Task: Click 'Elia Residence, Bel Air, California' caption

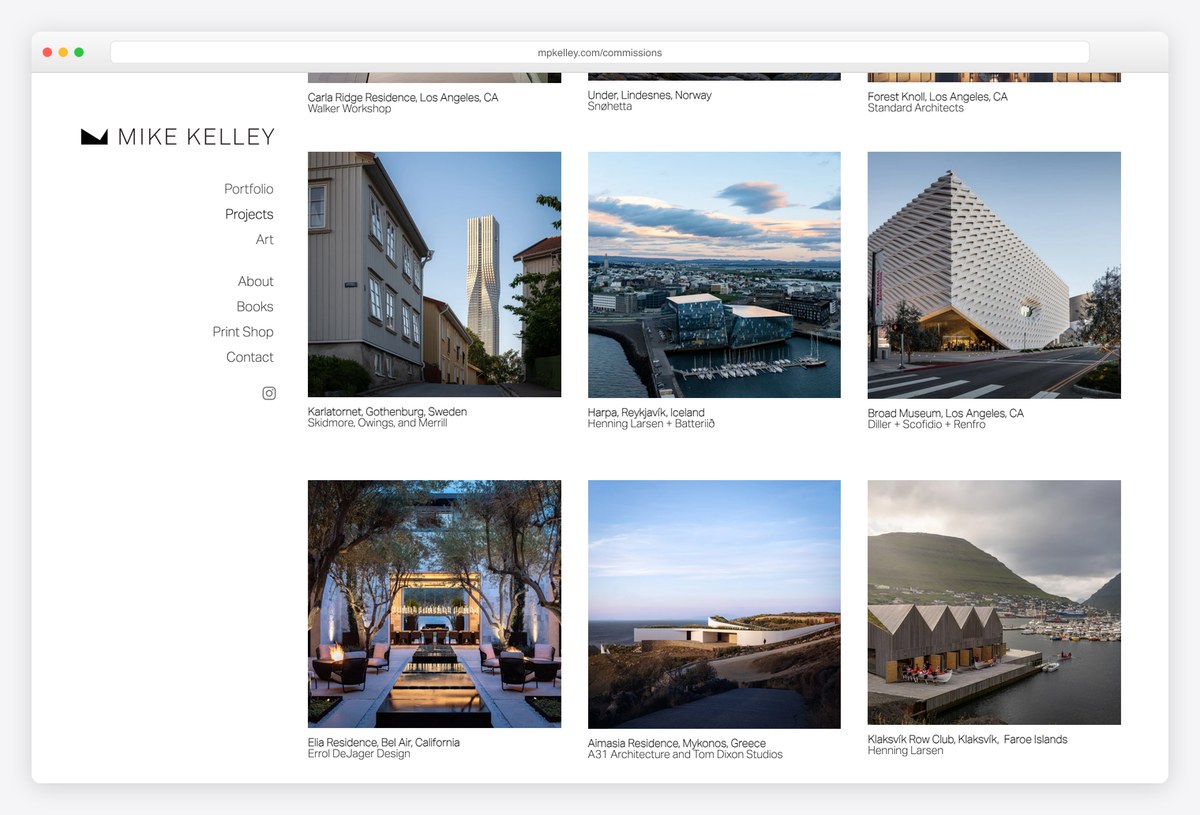Action: 384,743
